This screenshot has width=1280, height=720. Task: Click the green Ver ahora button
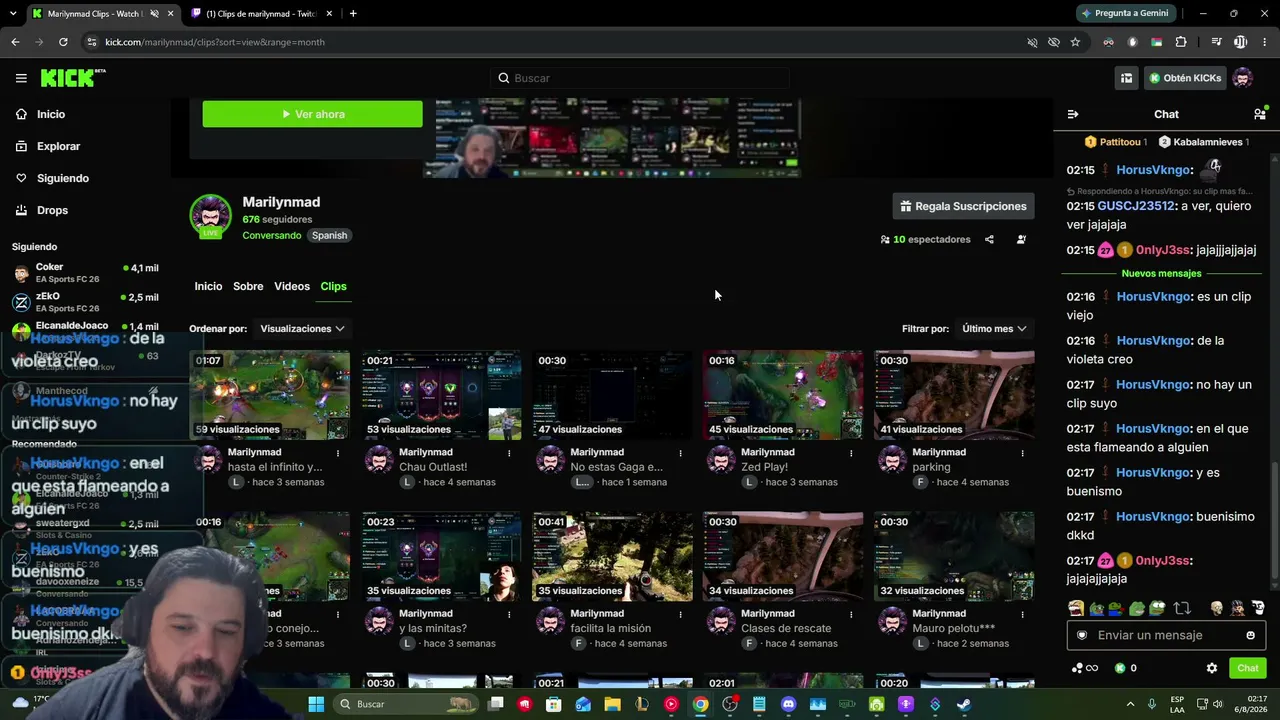(x=312, y=114)
